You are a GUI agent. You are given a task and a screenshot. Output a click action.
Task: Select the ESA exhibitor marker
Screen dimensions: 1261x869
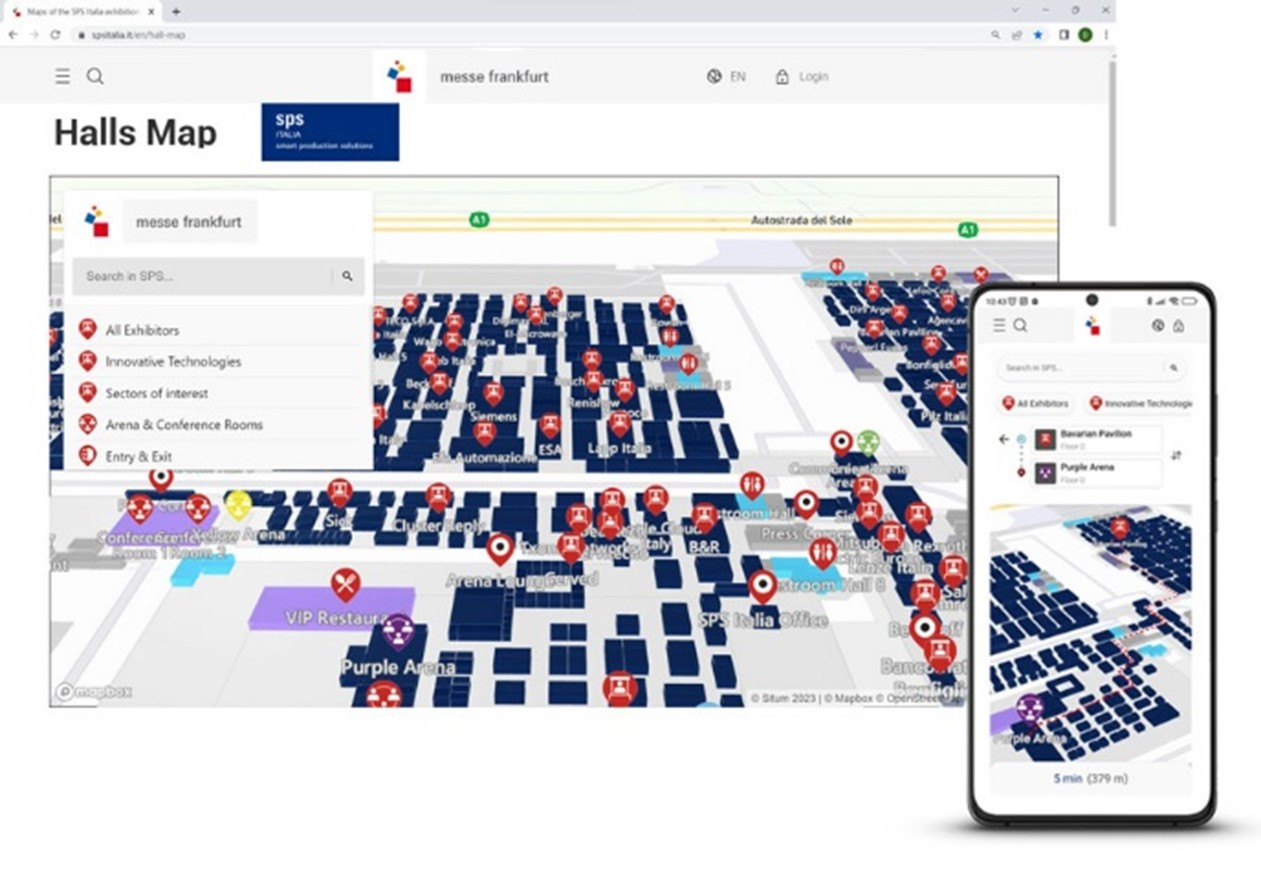click(x=550, y=427)
